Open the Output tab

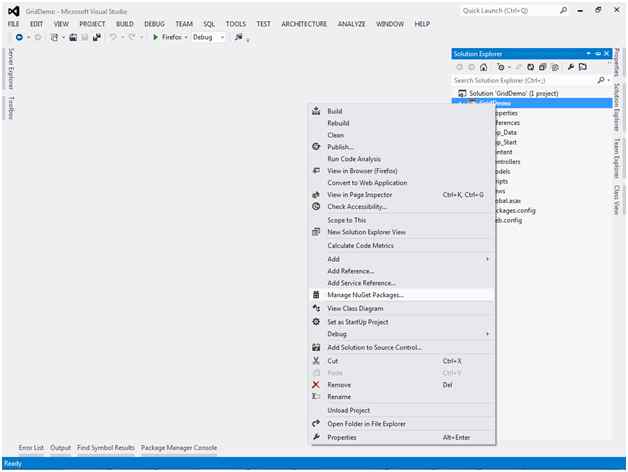(60, 448)
